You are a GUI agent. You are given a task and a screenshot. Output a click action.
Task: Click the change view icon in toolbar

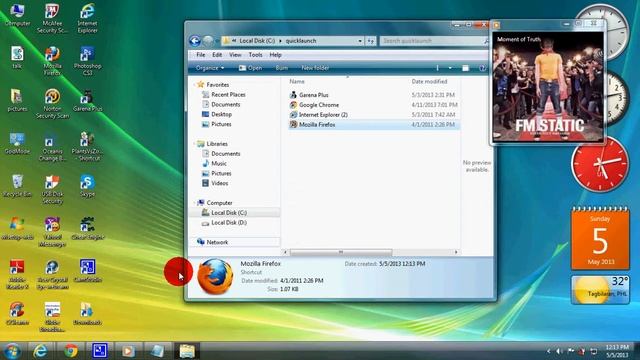point(438,68)
